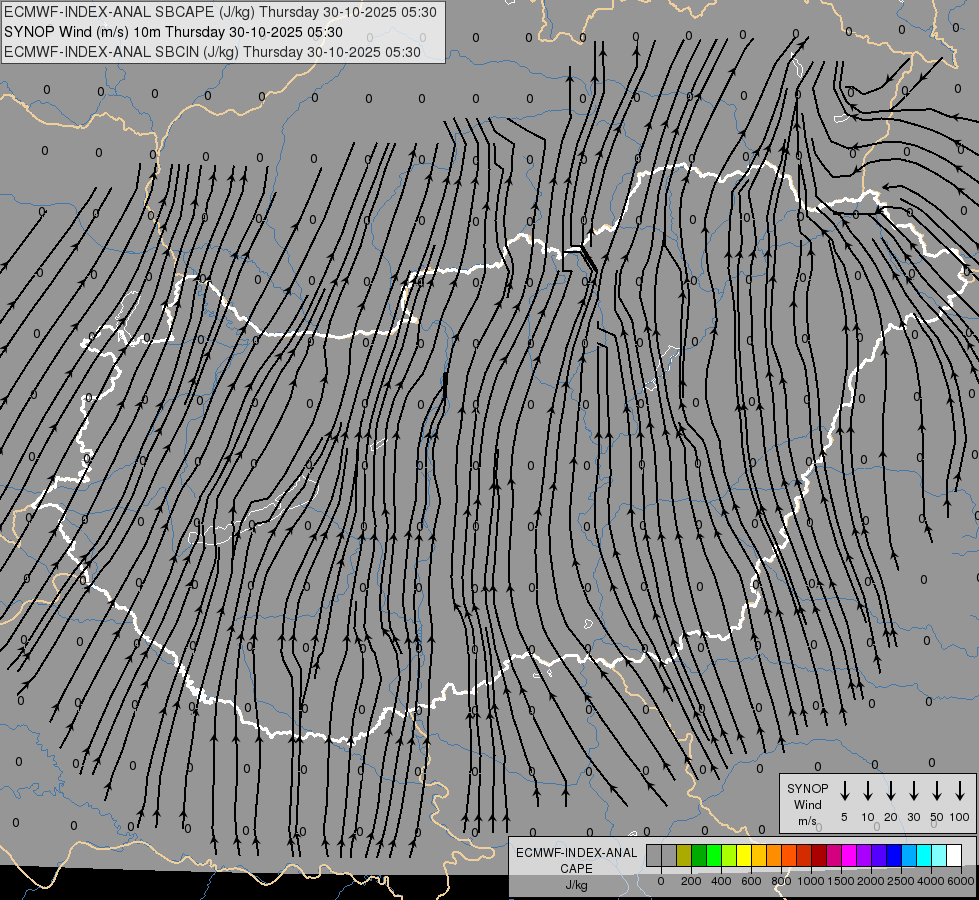The image size is (979, 900).
Task: Pick the brick red swatch left of 1000
Action: 804,855
